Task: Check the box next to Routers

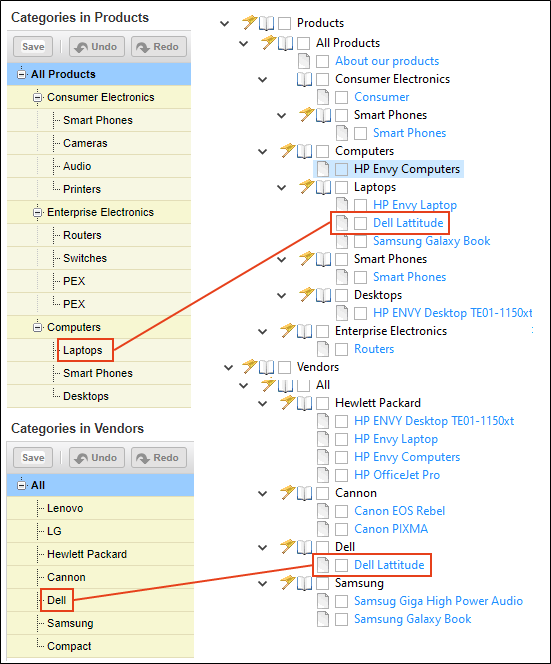Action: pyautogui.click(x=341, y=349)
